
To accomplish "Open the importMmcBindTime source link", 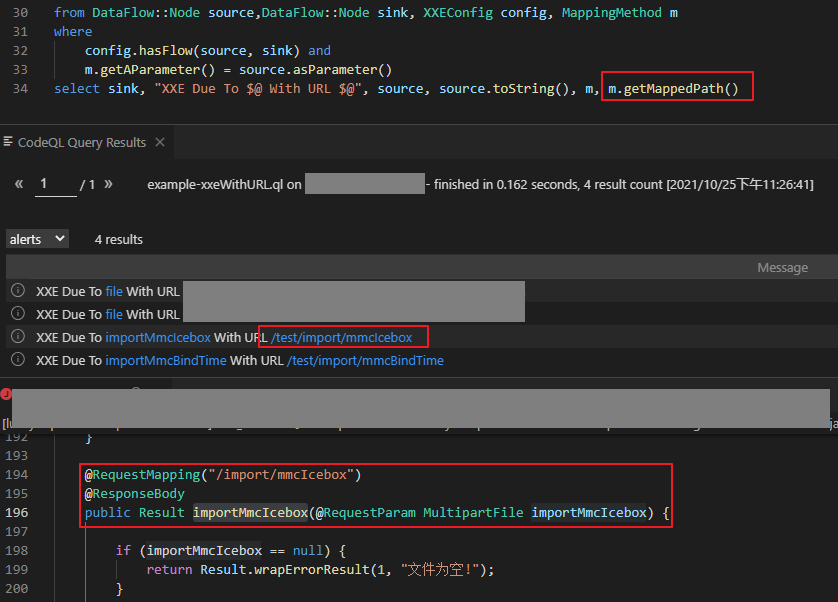I will coord(166,360).
